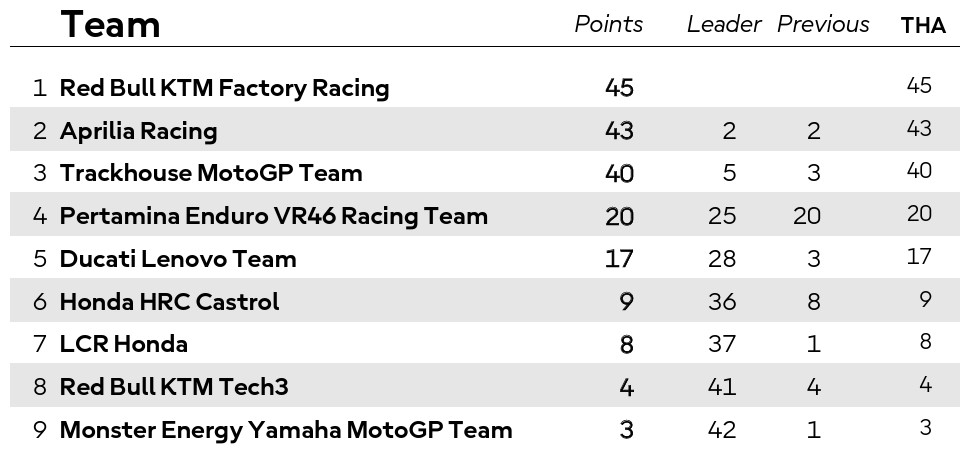Select Honda HRC Castrol's THA points cell
This screenshot has width=960, height=464.
coord(925,300)
